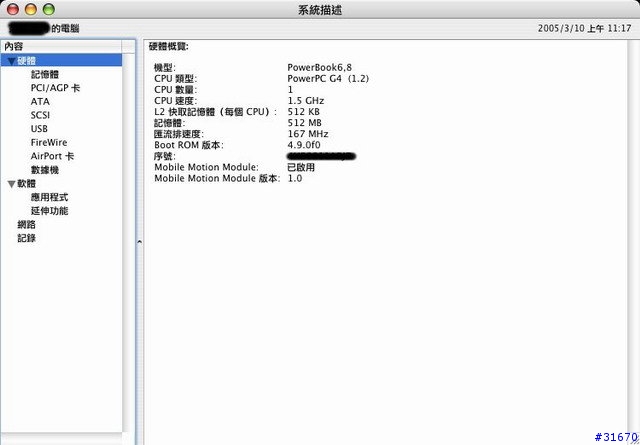Click the 1.0 Mobile Motion Module version

point(295,178)
